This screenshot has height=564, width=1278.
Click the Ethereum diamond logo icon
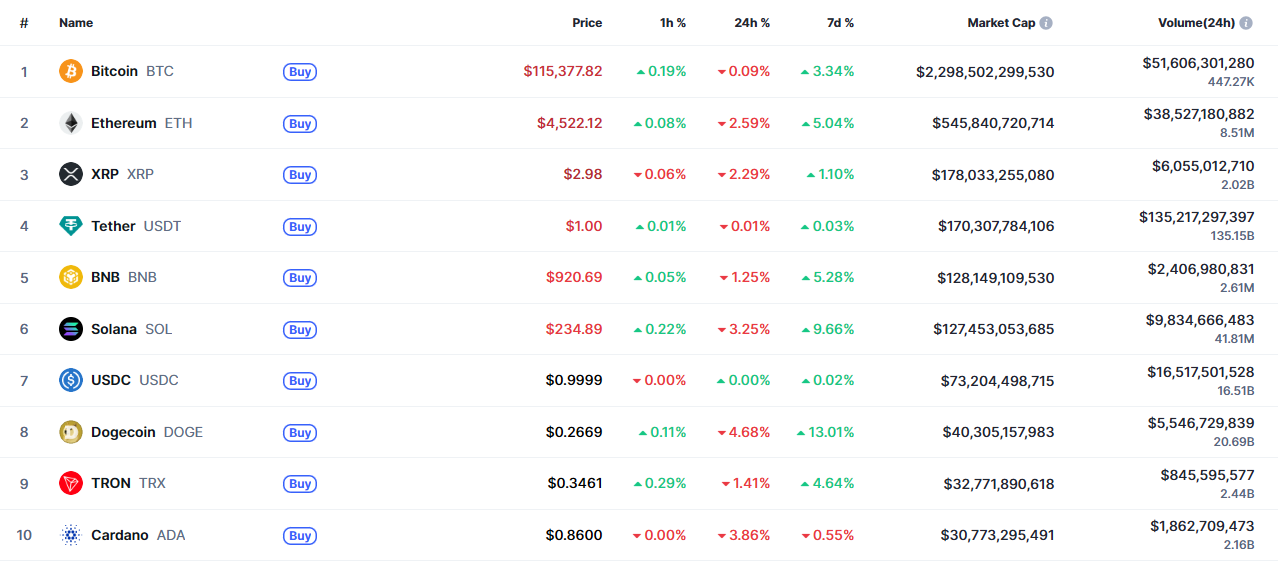coord(70,123)
